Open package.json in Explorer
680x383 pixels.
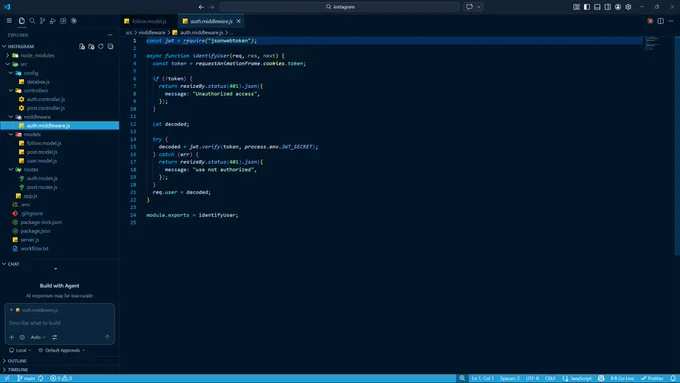[x=35, y=231]
